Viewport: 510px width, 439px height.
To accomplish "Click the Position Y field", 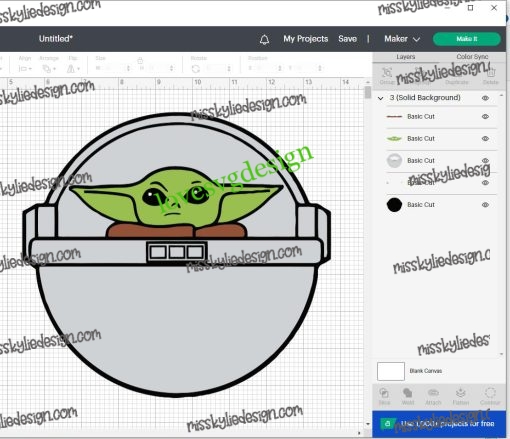I will (305, 68).
